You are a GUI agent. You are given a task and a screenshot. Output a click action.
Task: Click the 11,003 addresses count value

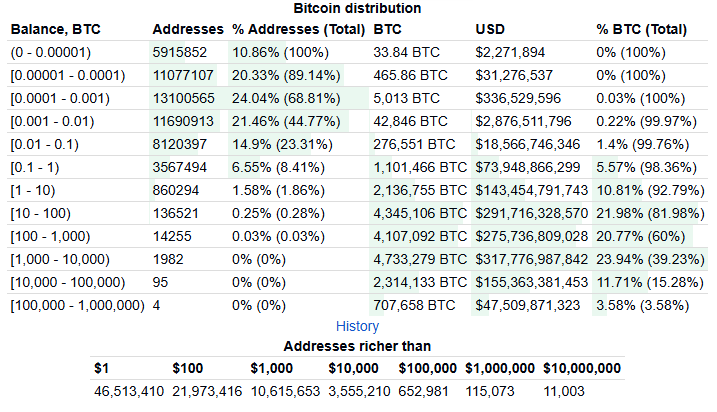click(x=563, y=391)
